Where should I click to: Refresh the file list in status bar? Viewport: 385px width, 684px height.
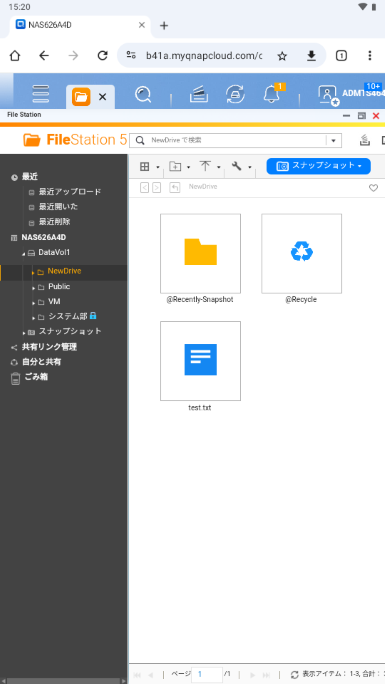point(294,675)
